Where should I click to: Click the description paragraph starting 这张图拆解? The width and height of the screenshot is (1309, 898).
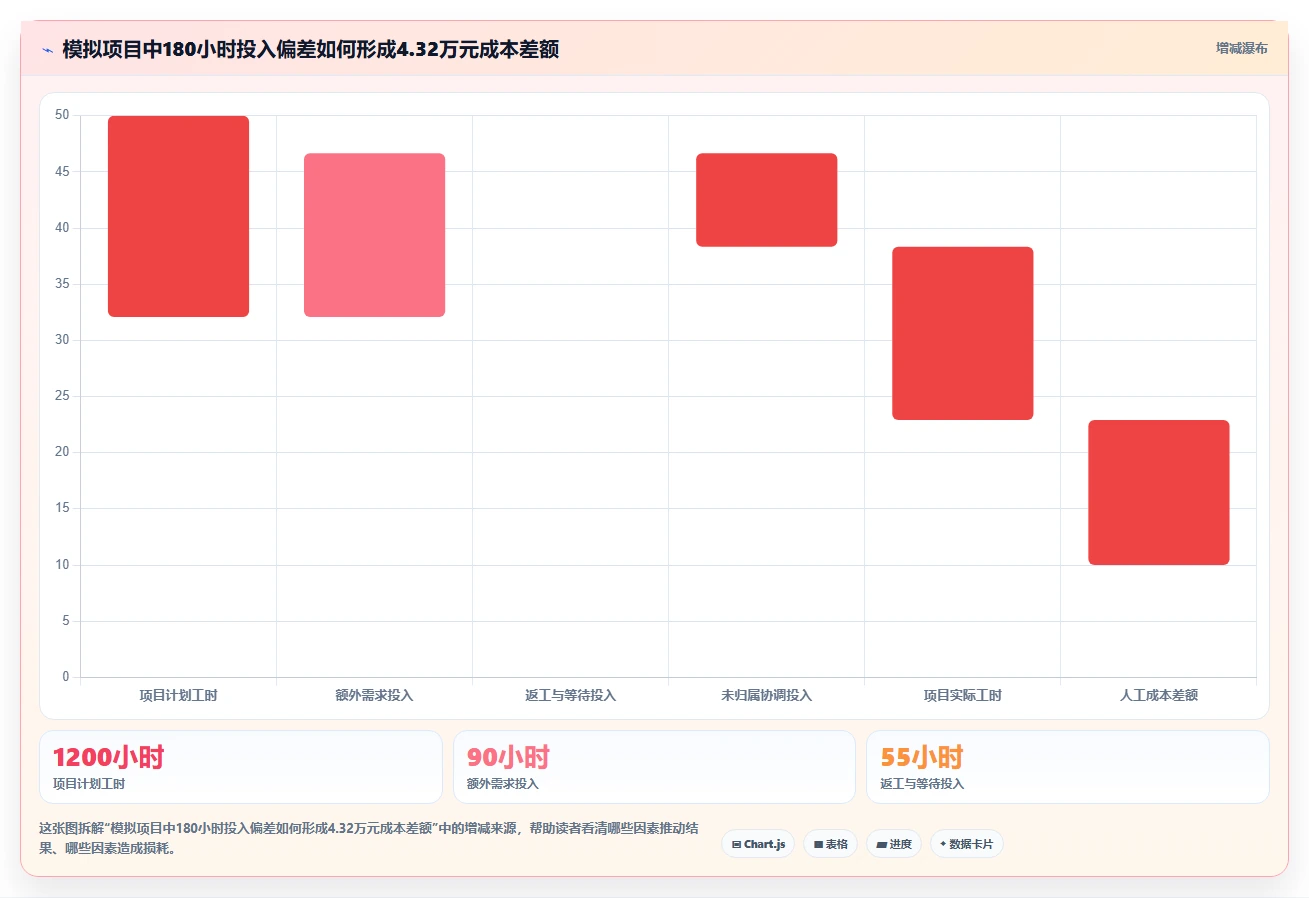(369, 838)
